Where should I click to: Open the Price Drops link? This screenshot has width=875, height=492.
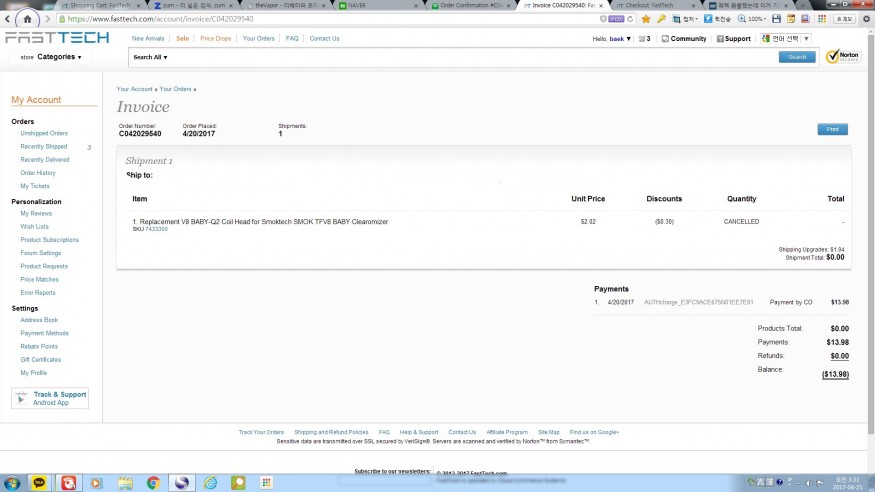pyautogui.click(x=215, y=38)
